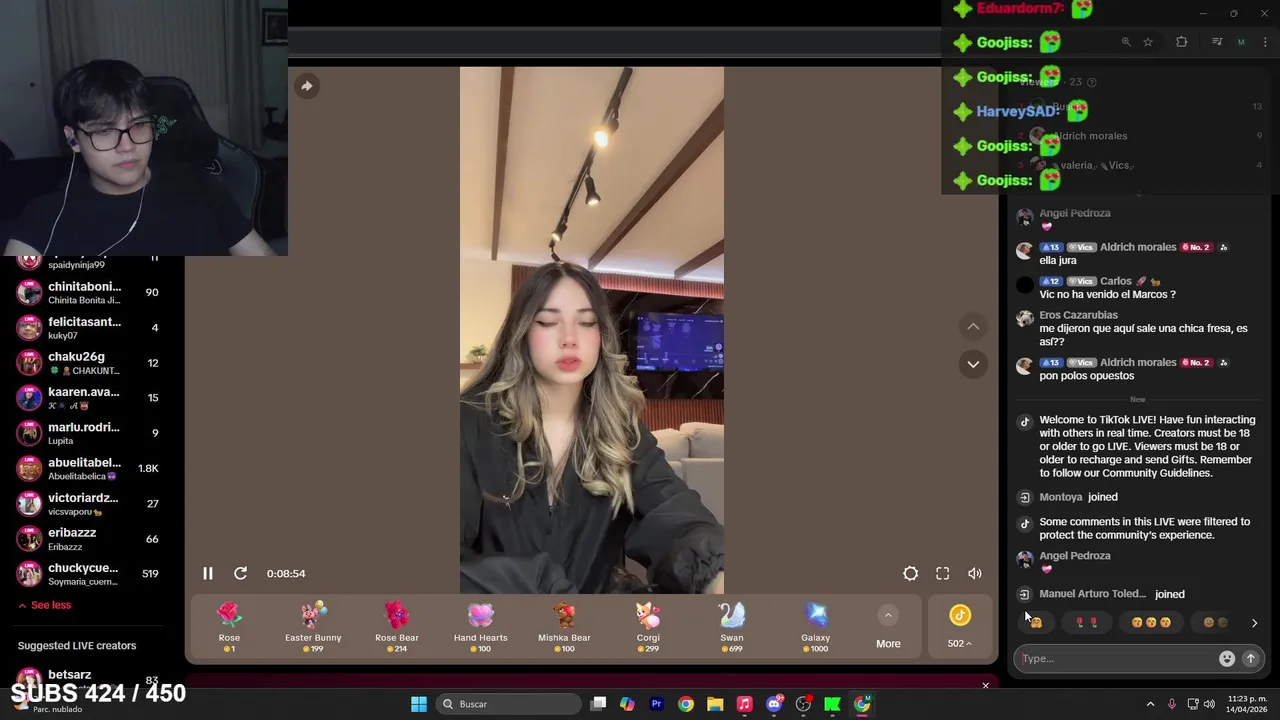
Task: Open Discord from taskbar
Action: click(774, 704)
